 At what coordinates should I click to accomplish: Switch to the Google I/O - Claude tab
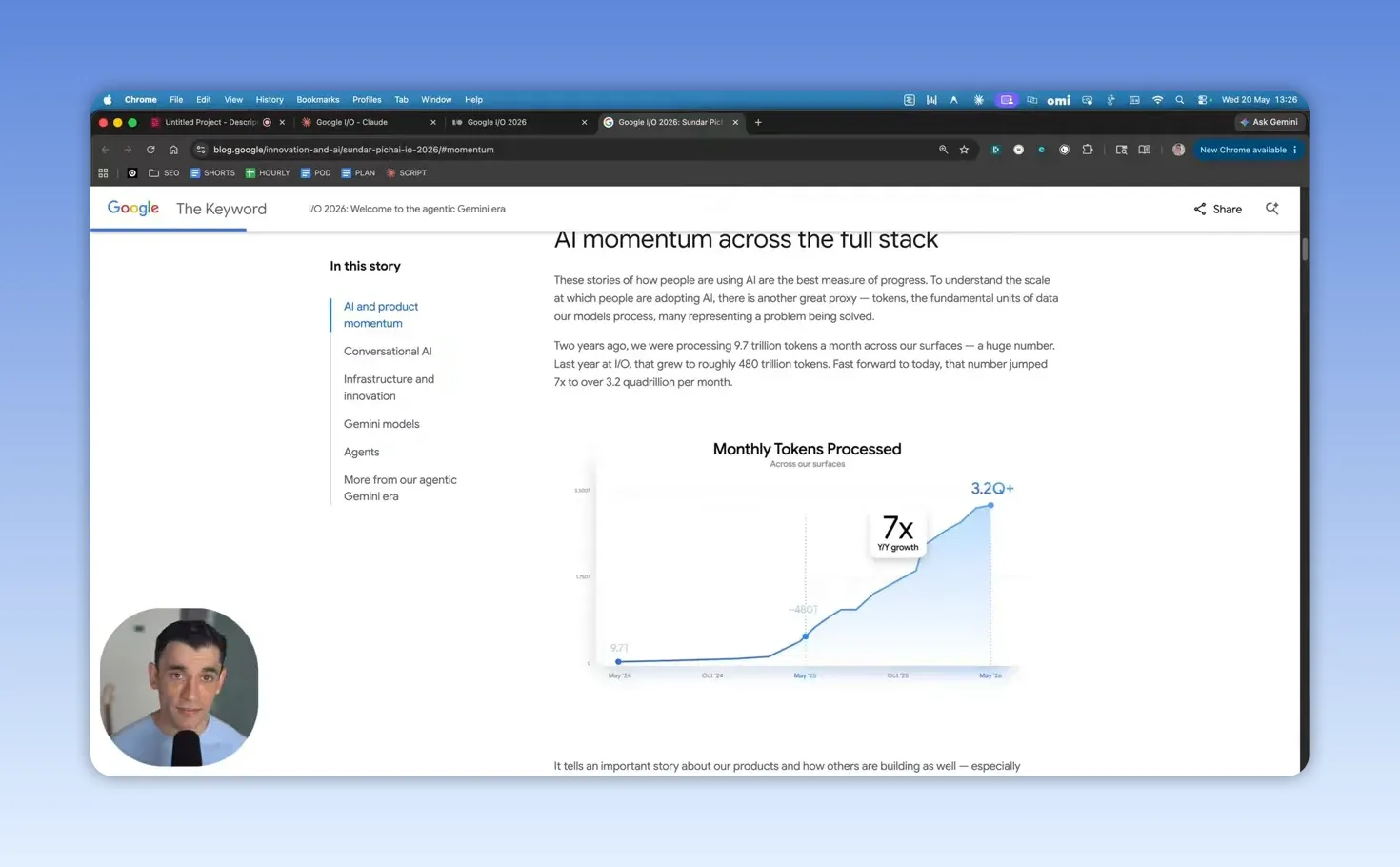click(367, 122)
